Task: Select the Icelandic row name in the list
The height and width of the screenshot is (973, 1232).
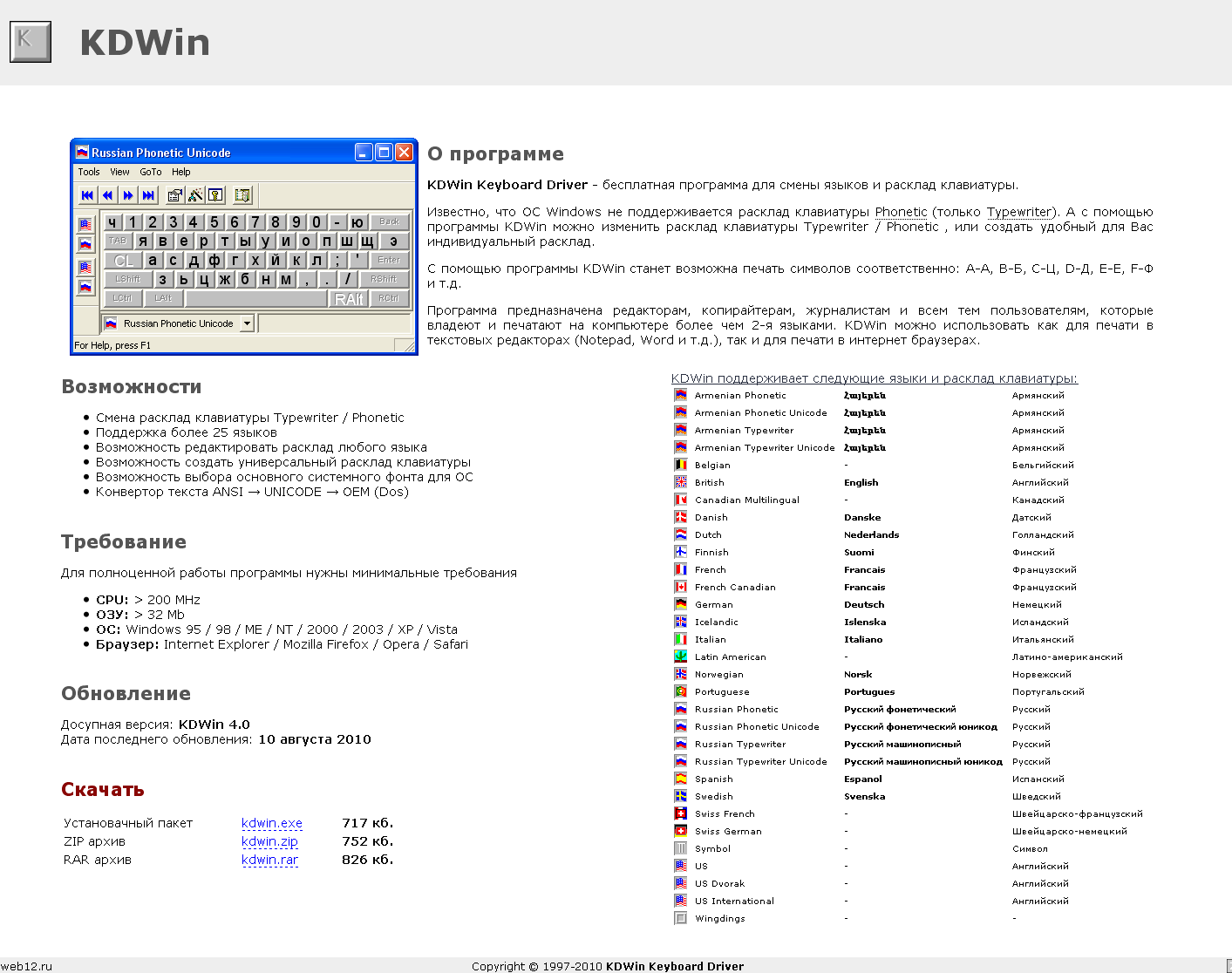Action: 717,622
